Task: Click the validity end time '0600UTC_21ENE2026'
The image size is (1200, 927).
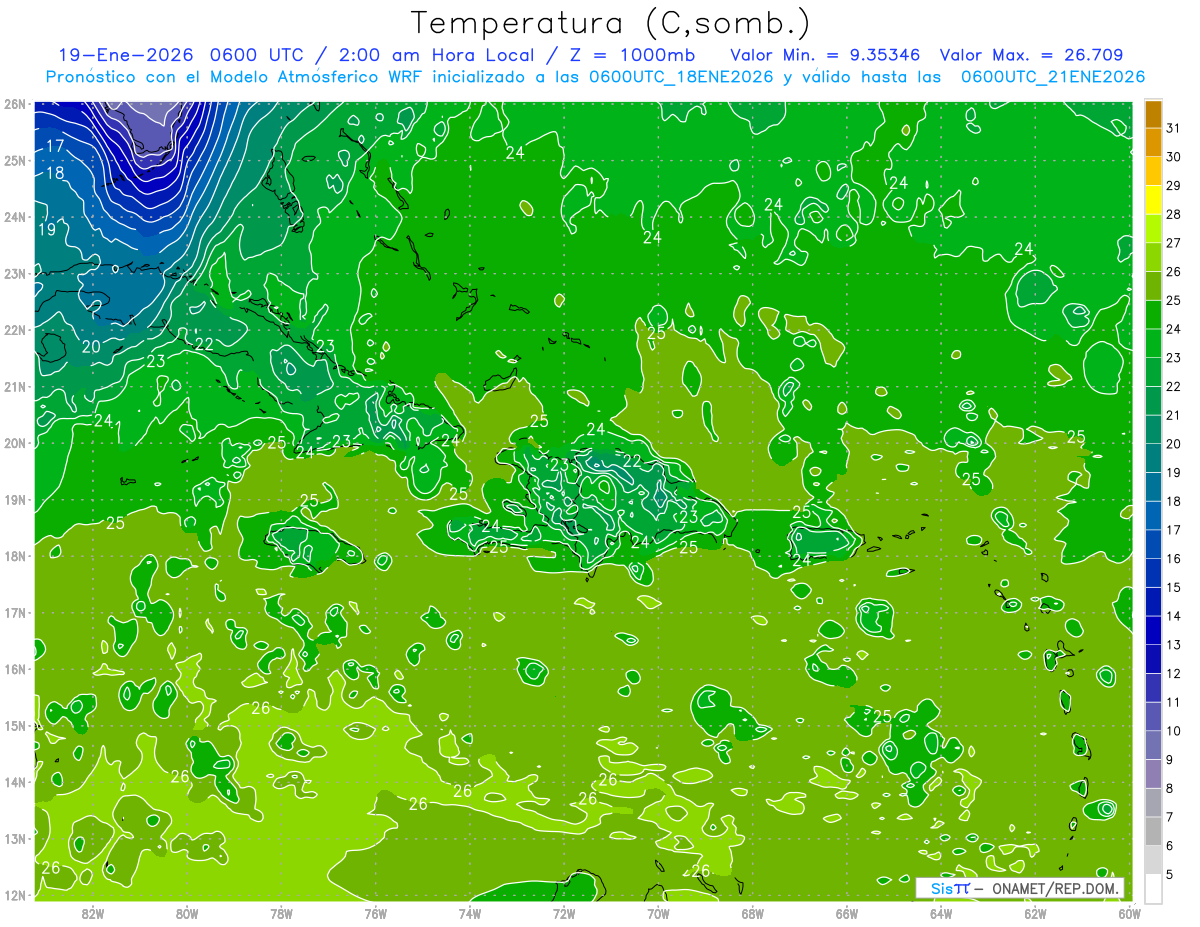Action: point(1053,77)
